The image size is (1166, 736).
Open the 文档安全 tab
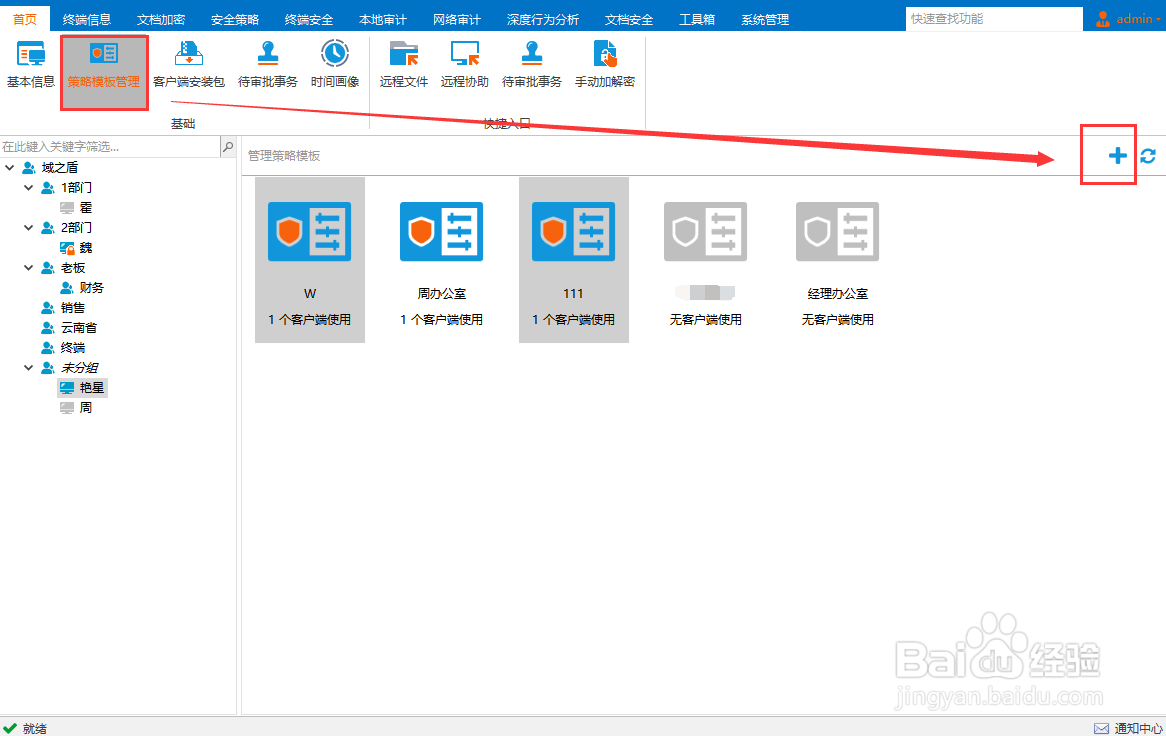[629, 19]
